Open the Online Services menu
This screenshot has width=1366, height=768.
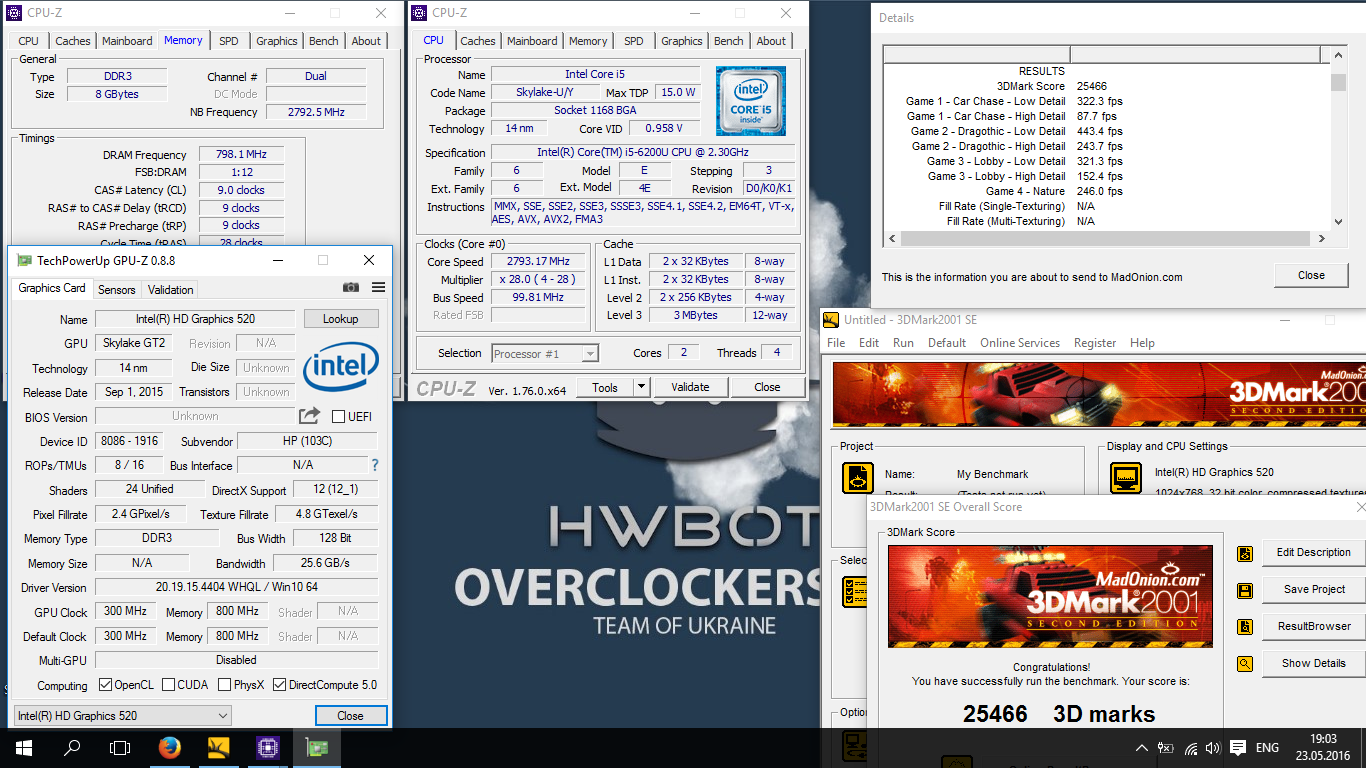(1020, 342)
